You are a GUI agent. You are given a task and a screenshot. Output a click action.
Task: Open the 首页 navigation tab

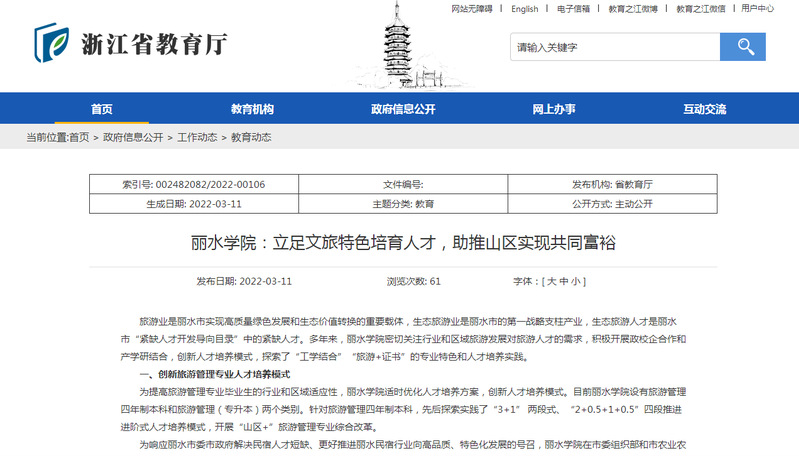tap(101, 108)
